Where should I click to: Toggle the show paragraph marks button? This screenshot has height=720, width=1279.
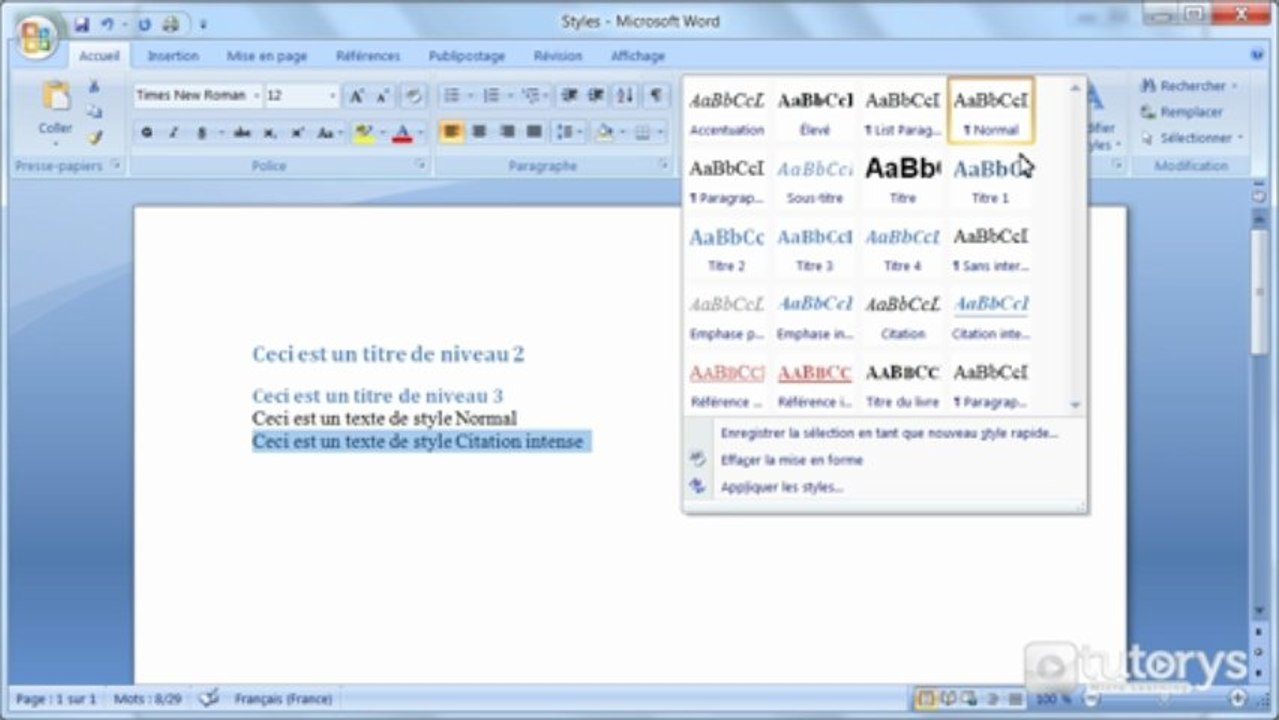[x=656, y=95]
